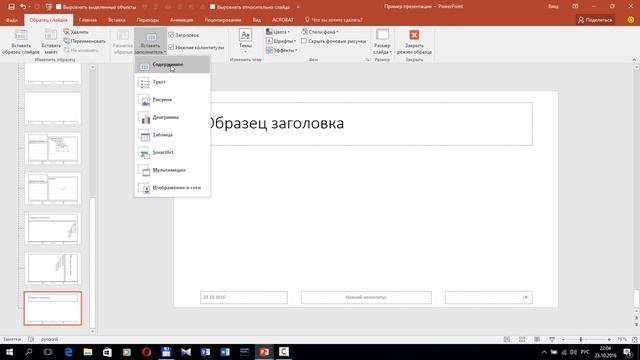This screenshot has height=360, width=640.
Task: Click the 'Образец заголовка' title placeholder
Action: coord(367,124)
